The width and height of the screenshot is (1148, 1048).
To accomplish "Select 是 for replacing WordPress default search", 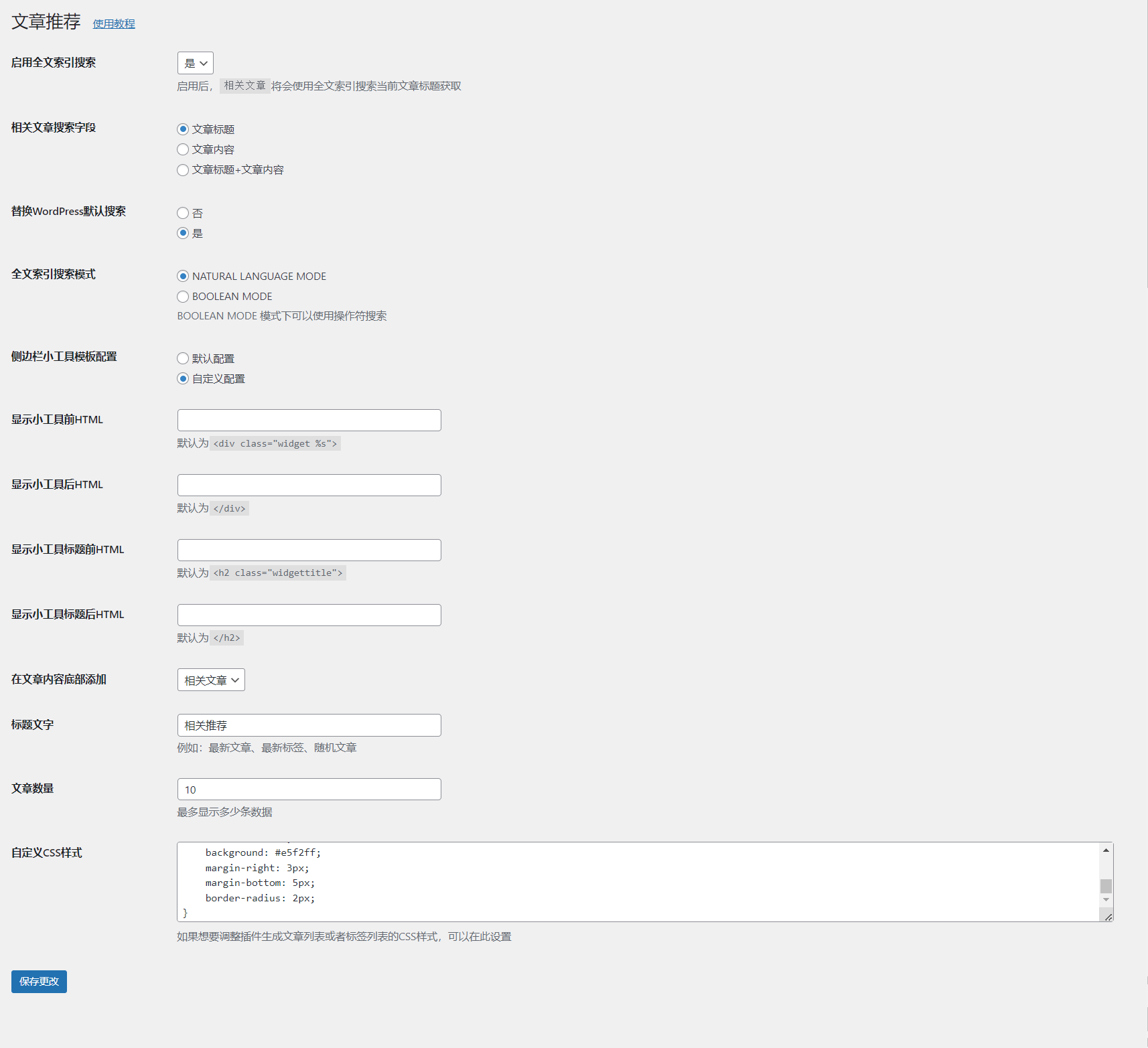I will pos(183,233).
